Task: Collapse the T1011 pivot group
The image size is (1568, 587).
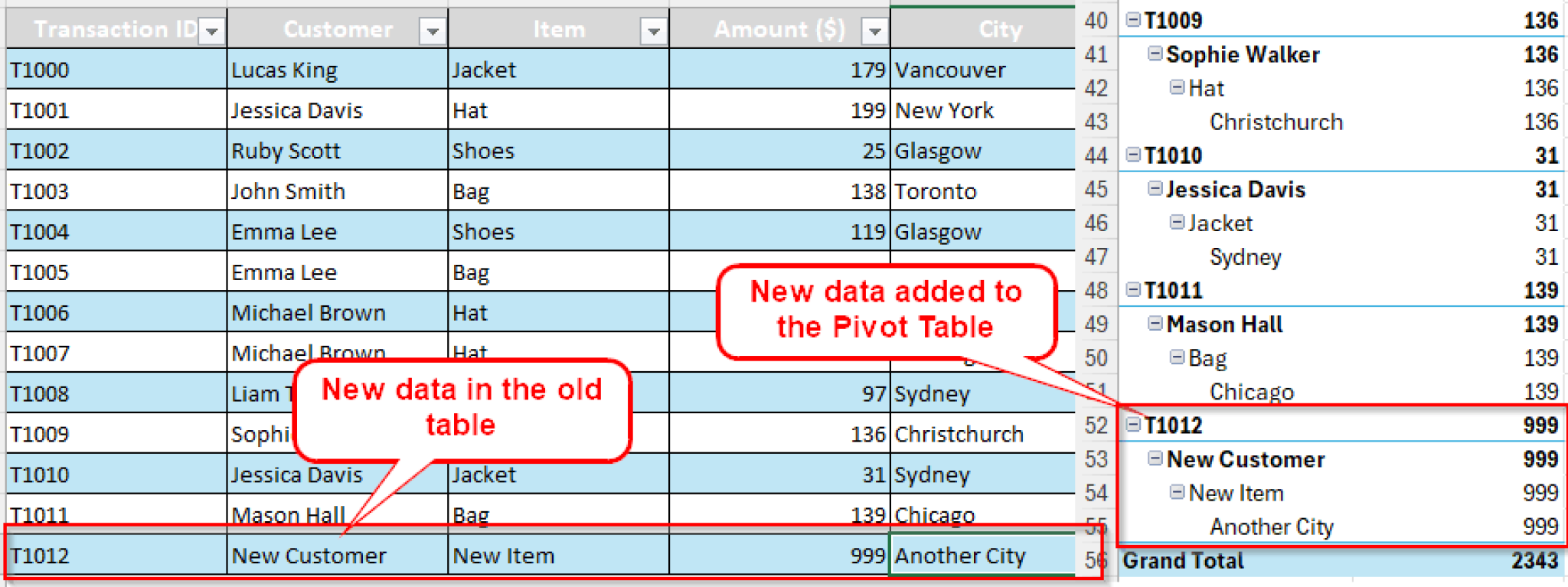Action: (1133, 290)
